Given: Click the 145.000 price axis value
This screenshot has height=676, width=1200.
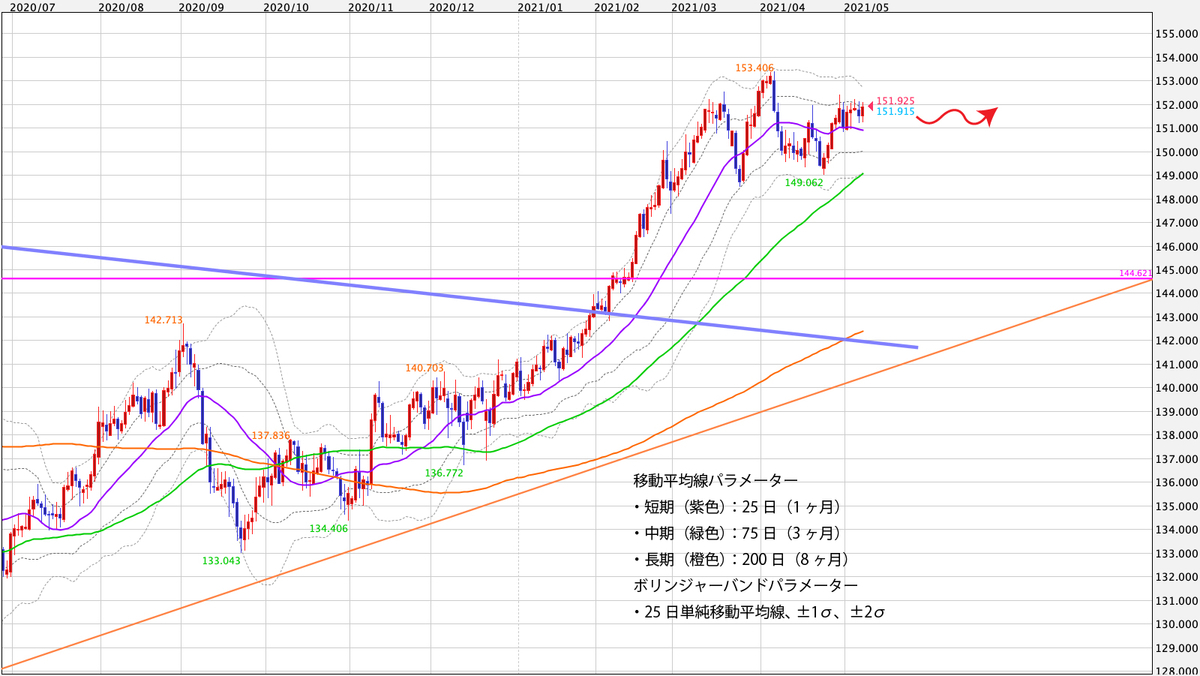Looking at the screenshot, I should click(1176, 270).
